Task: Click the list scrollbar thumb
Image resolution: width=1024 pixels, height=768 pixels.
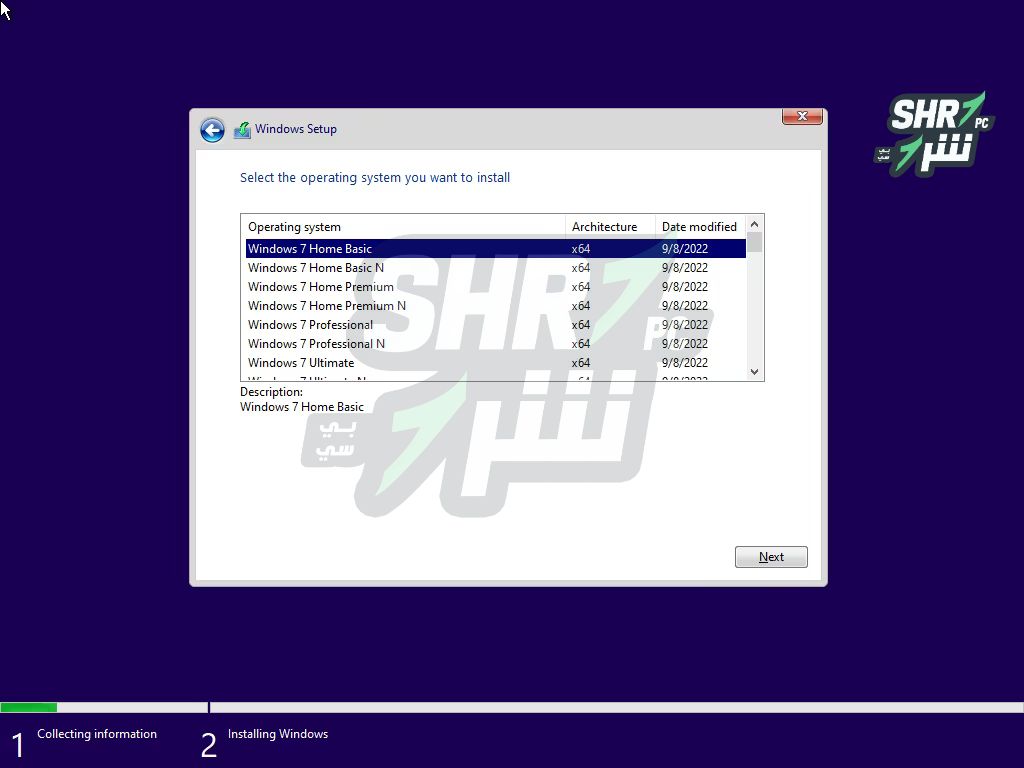Action: click(x=754, y=242)
